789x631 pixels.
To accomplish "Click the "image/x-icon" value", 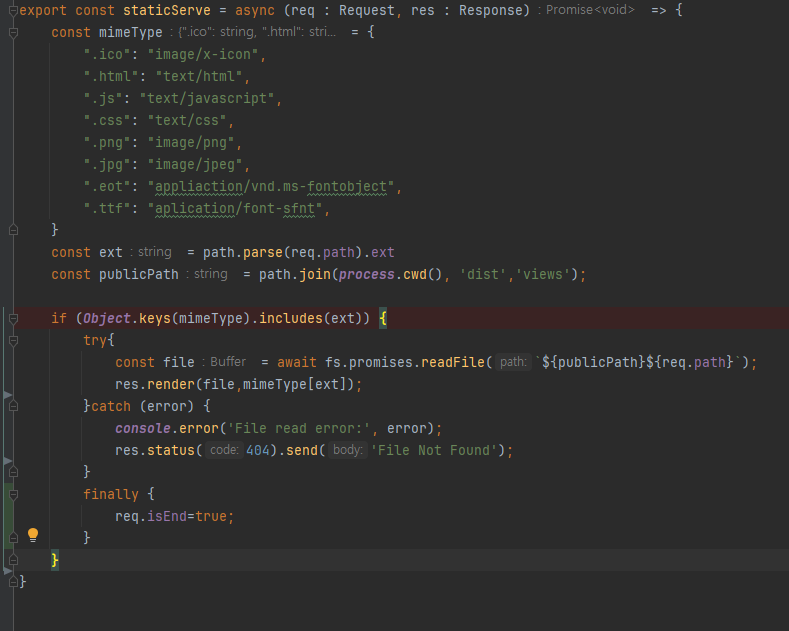I will click(x=203, y=54).
